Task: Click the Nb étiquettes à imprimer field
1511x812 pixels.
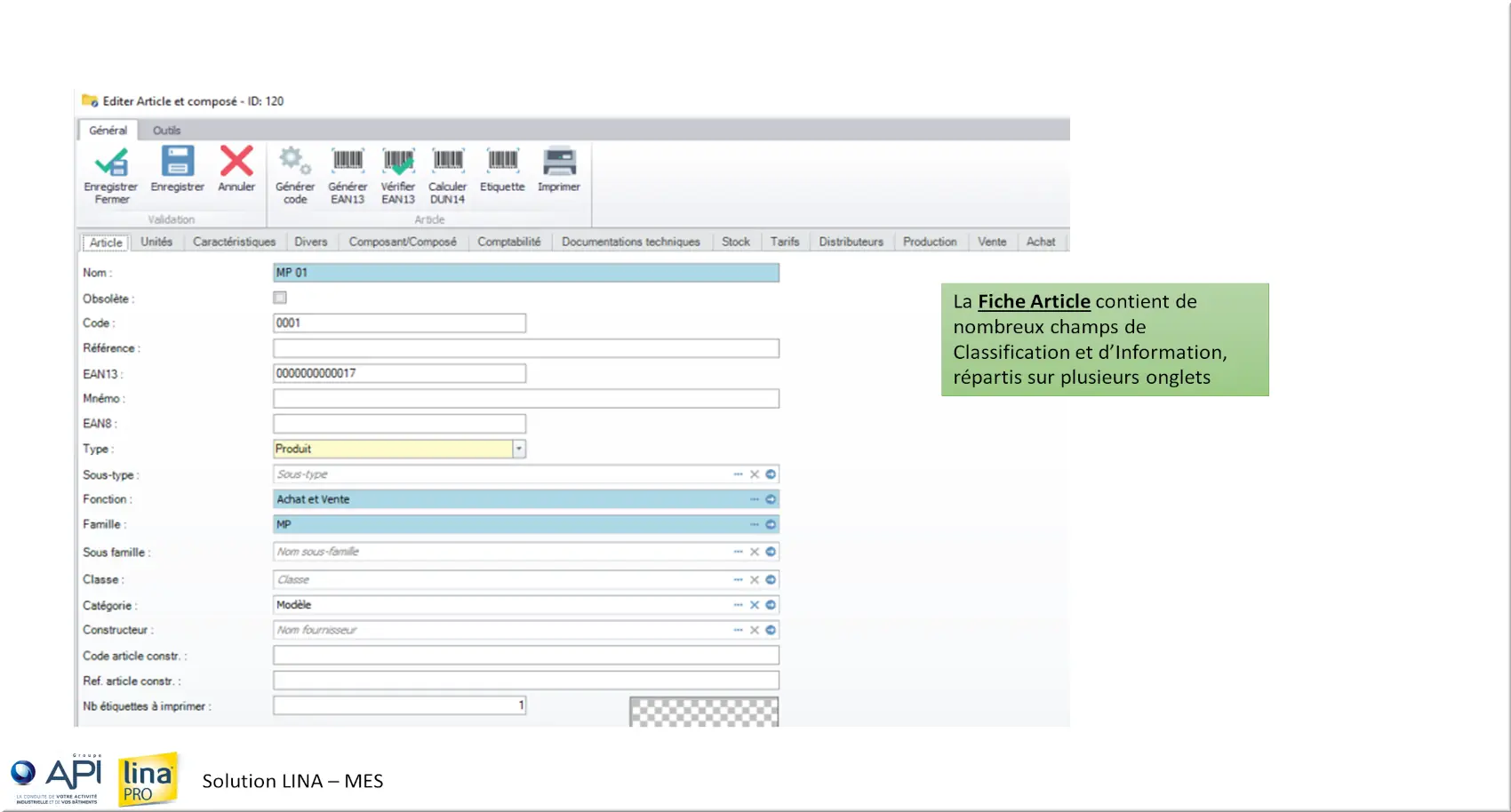Action: [x=399, y=705]
